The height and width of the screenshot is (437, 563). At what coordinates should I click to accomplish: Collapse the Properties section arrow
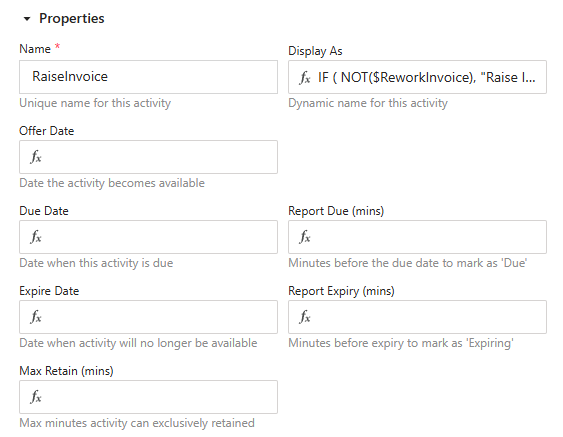(27, 19)
